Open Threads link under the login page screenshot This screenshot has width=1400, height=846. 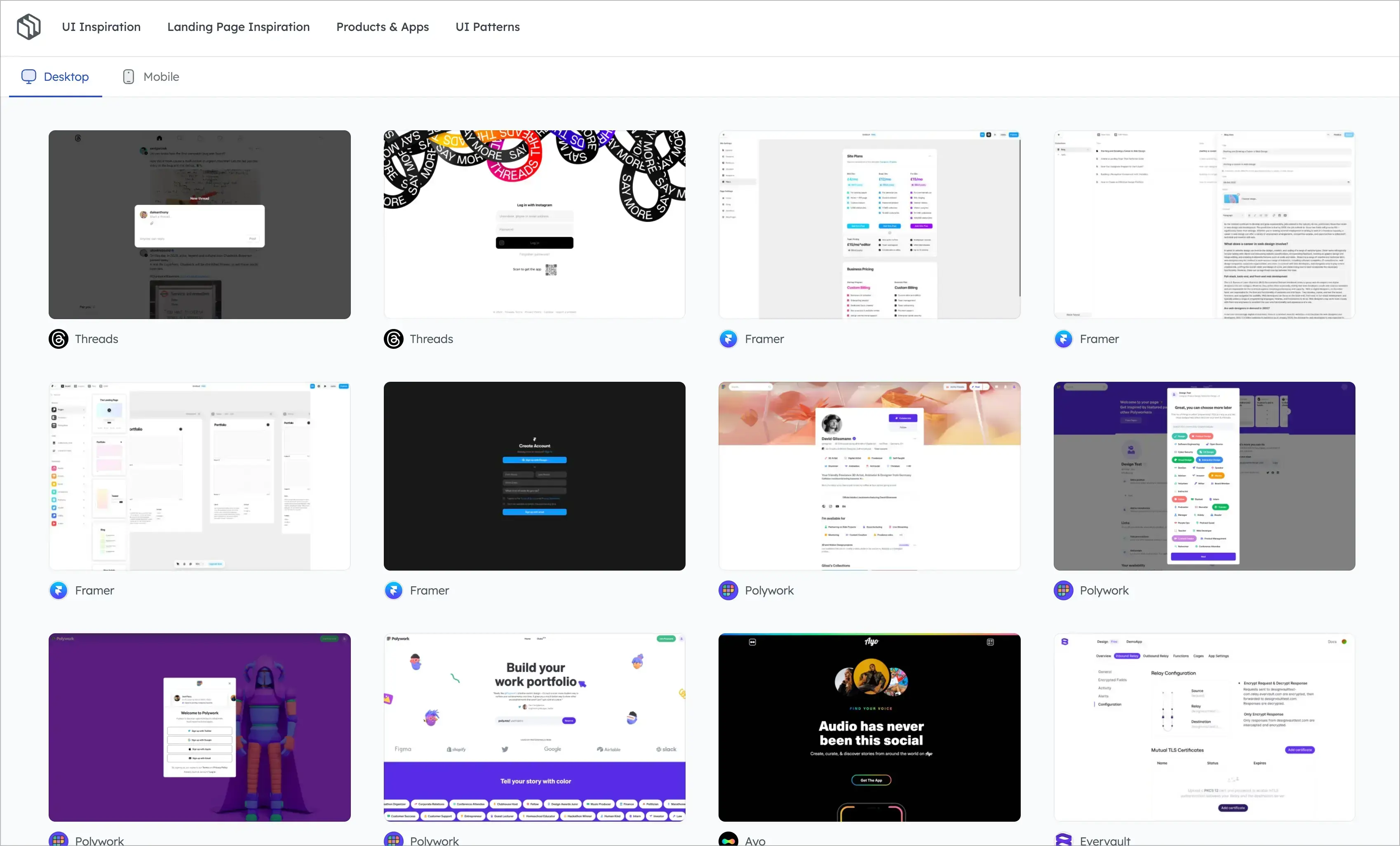(x=431, y=339)
